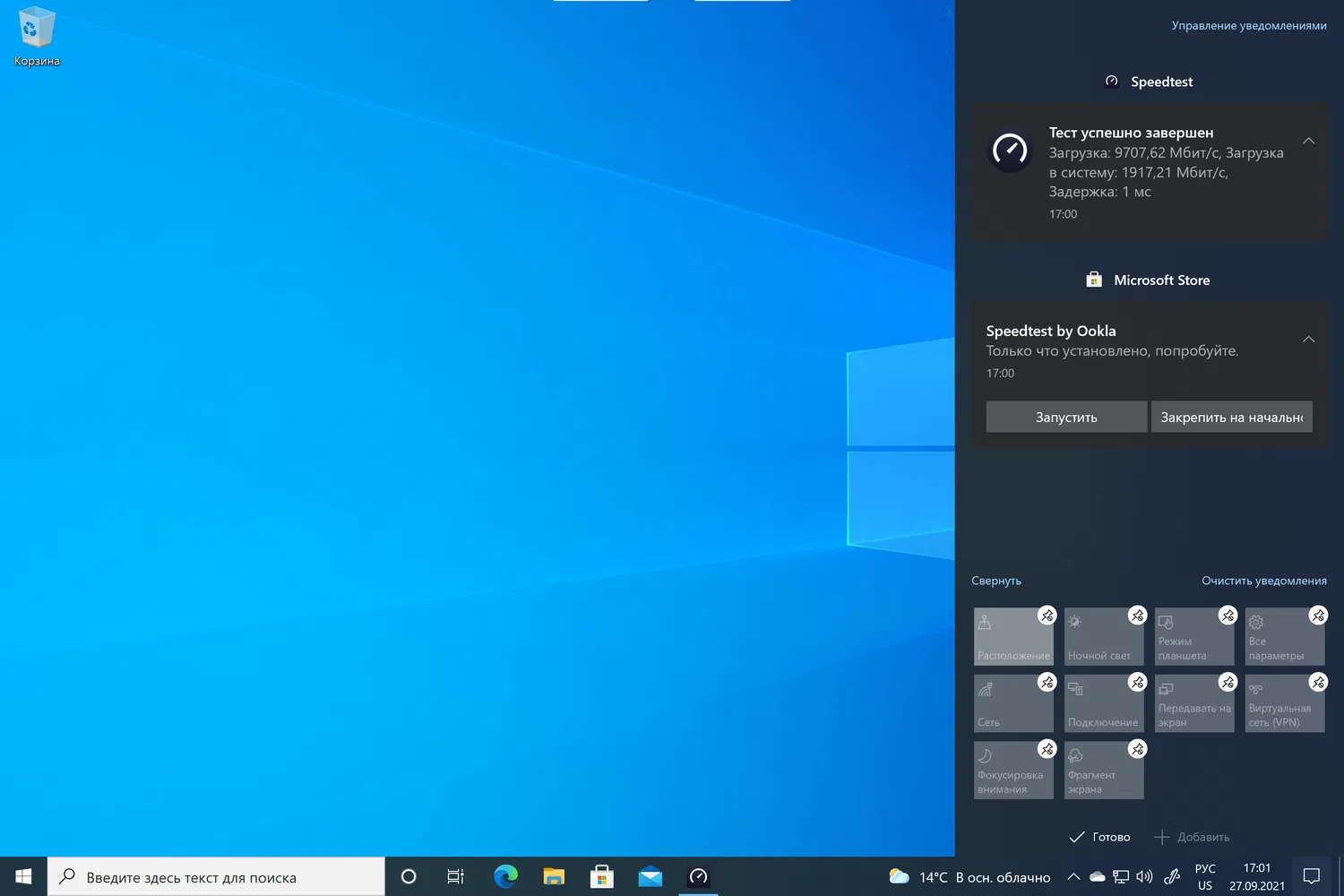Viewport: 1344px width, 896px height.
Task: Click Очистить уведомления link
Action: [x=1264, y=581]
